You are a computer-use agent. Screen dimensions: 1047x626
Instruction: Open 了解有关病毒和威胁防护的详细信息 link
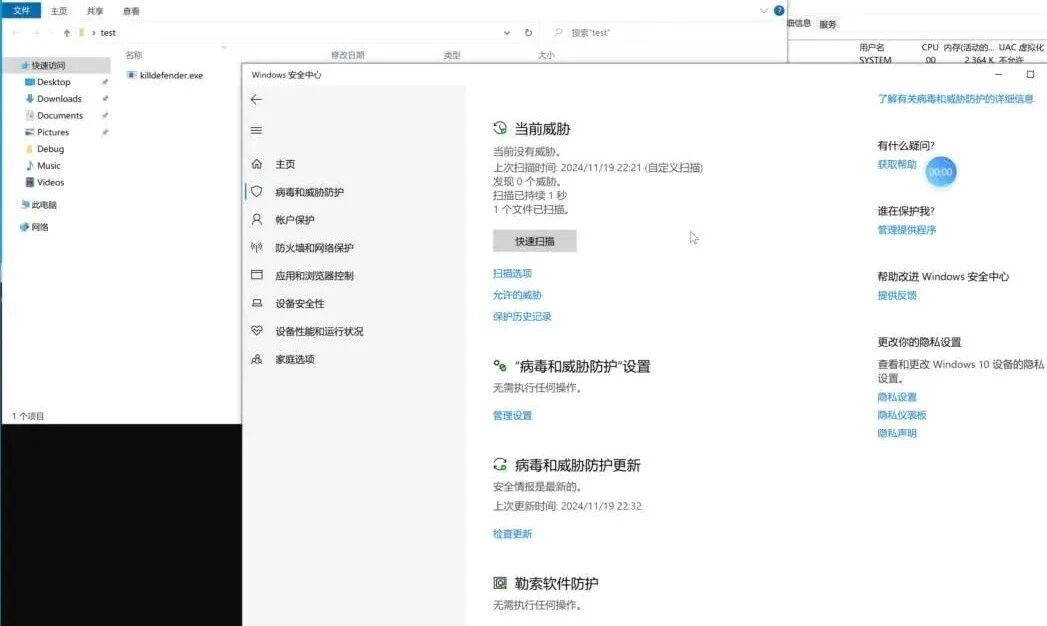[x=956, y=99]
